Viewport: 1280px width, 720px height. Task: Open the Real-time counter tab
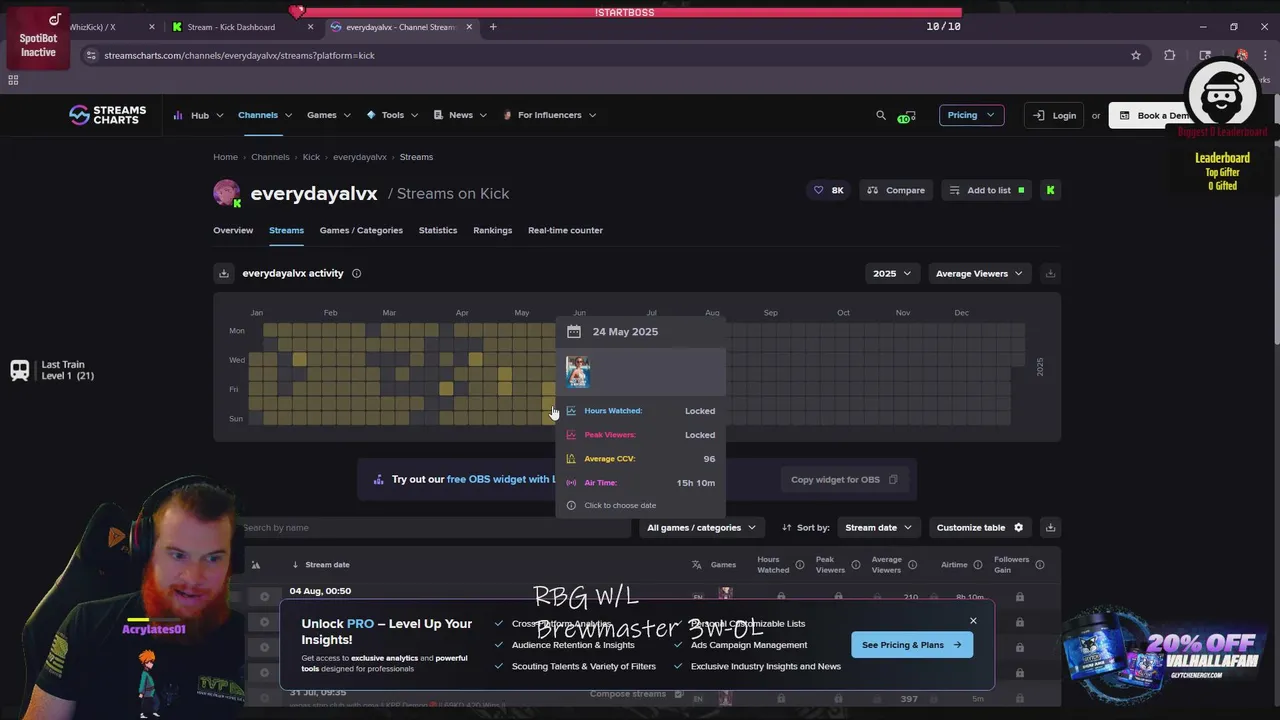(565, 230)
